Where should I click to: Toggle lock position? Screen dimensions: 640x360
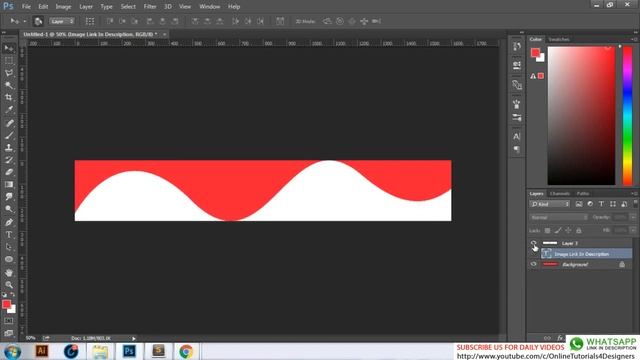coord(568,231)
